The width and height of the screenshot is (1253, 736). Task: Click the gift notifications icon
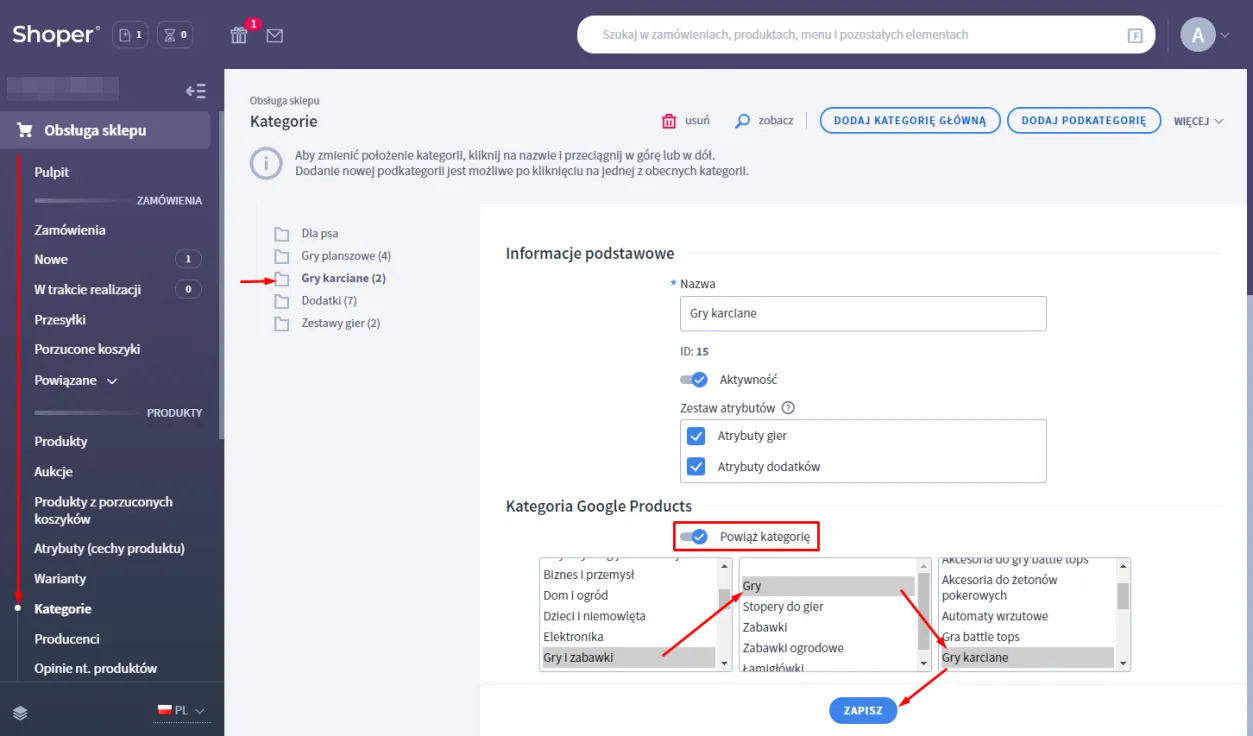(x=238, y=35)
